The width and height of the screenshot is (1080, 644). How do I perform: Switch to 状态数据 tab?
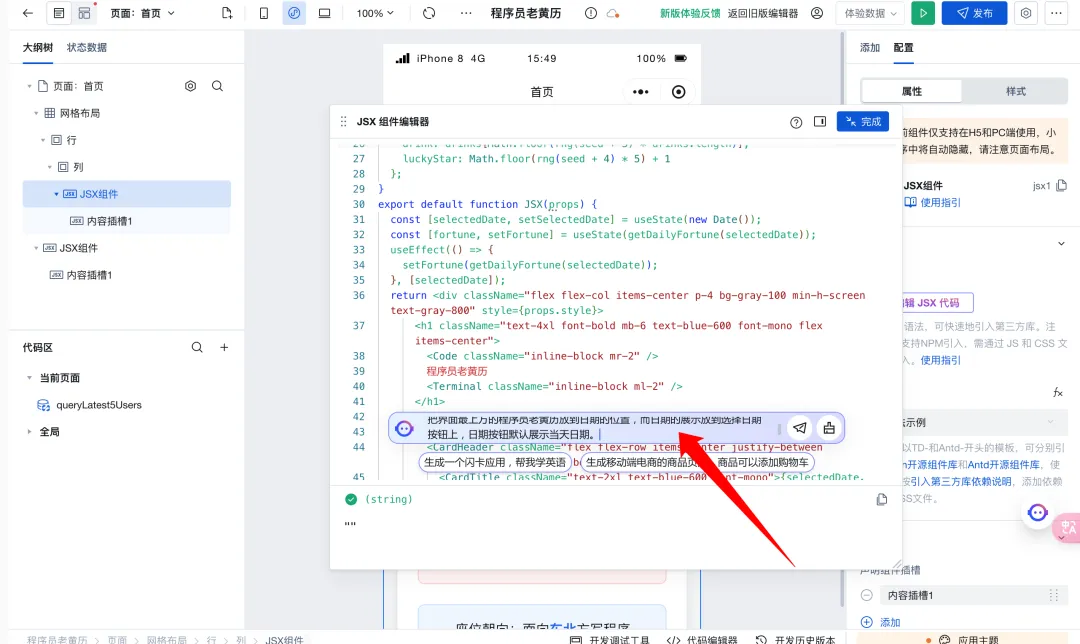pyautogui.click(x=87, y=48)
